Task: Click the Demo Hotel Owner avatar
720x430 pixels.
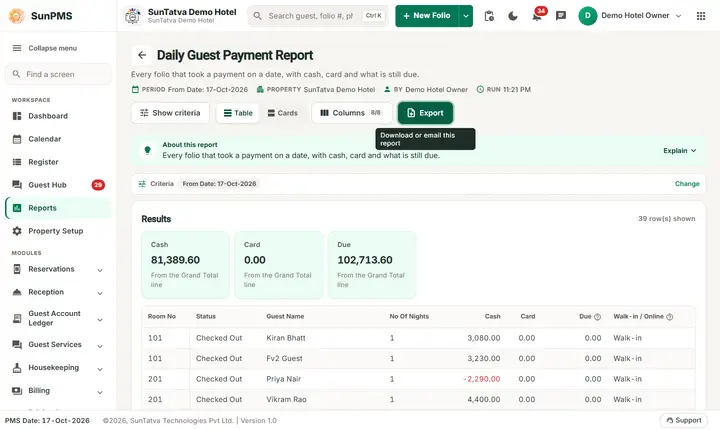Action: click(587, 16)
